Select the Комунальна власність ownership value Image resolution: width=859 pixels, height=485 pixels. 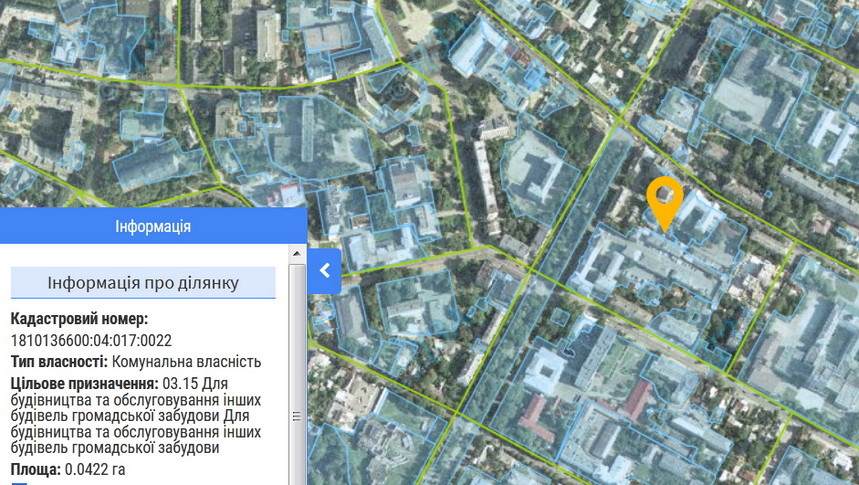pos(186,361)
